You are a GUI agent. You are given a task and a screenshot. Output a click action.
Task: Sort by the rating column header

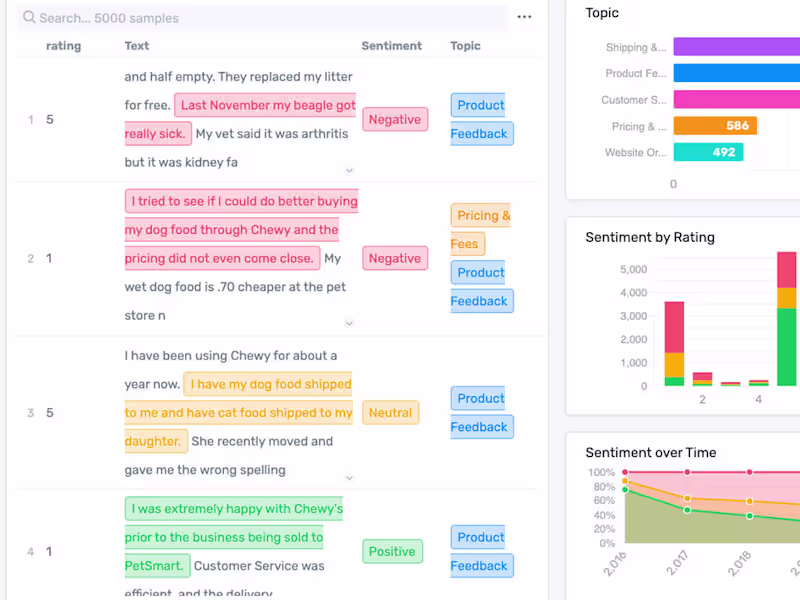coord(64,46)
